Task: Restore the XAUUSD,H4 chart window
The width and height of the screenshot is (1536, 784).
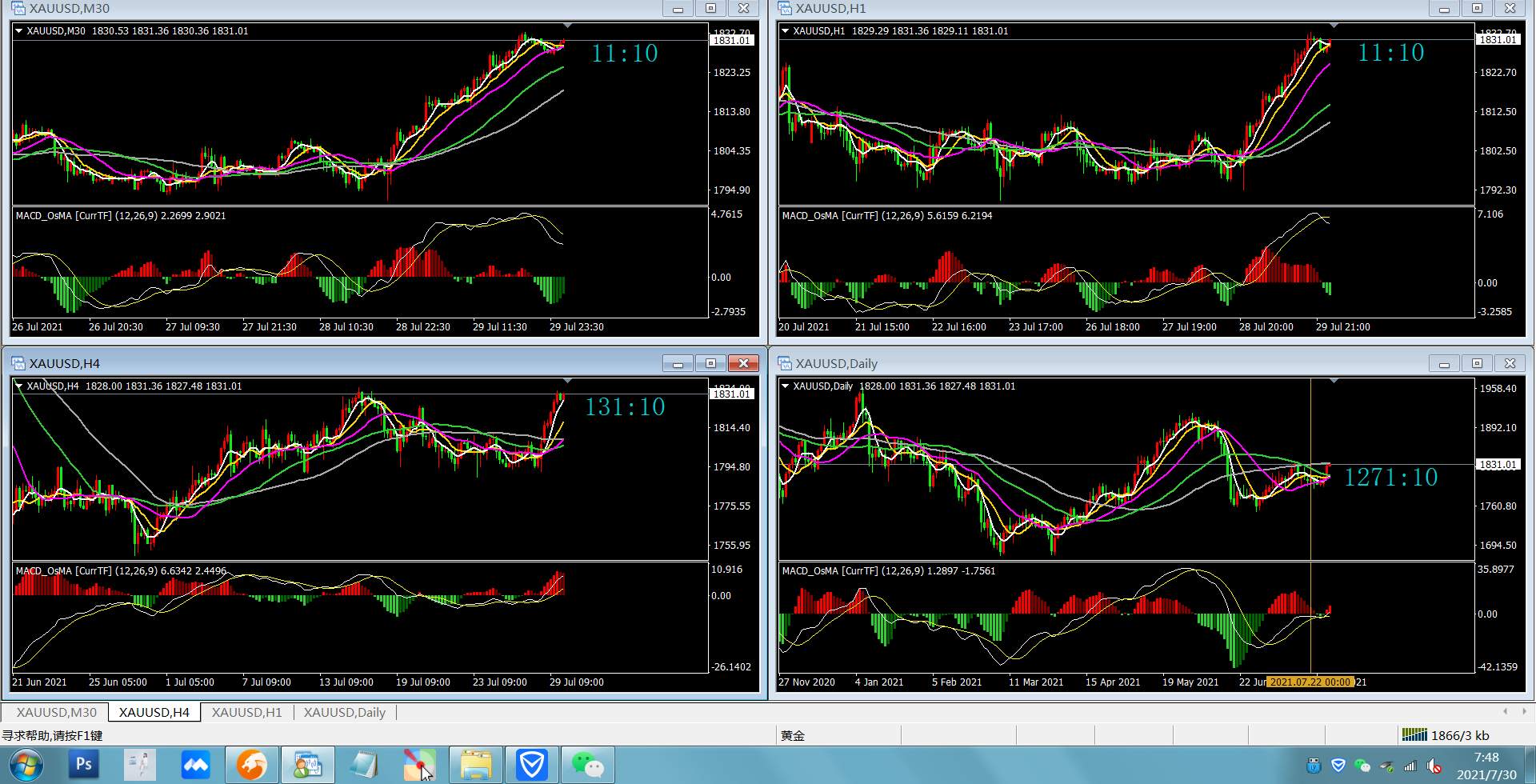Action: point(710,363)
